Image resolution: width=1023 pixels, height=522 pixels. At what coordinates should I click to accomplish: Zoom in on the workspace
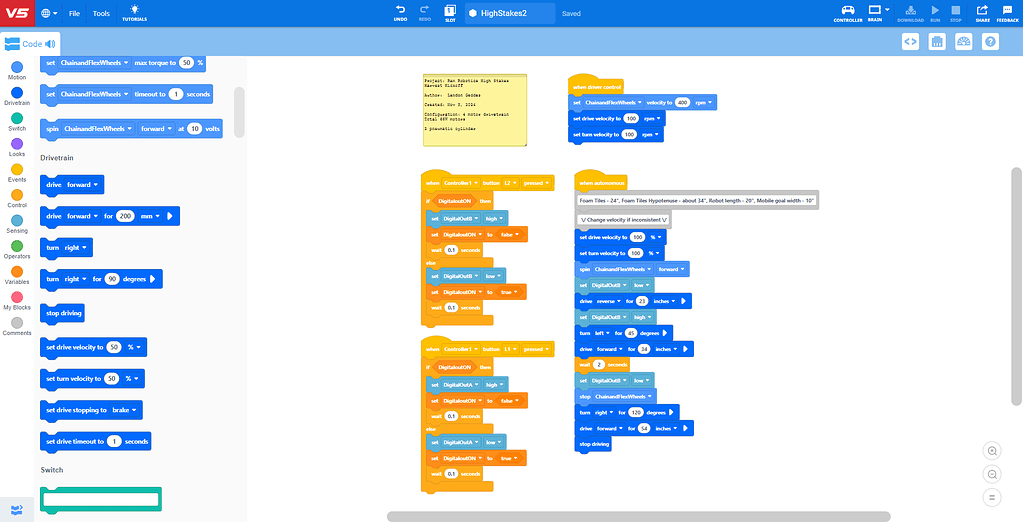992,451
